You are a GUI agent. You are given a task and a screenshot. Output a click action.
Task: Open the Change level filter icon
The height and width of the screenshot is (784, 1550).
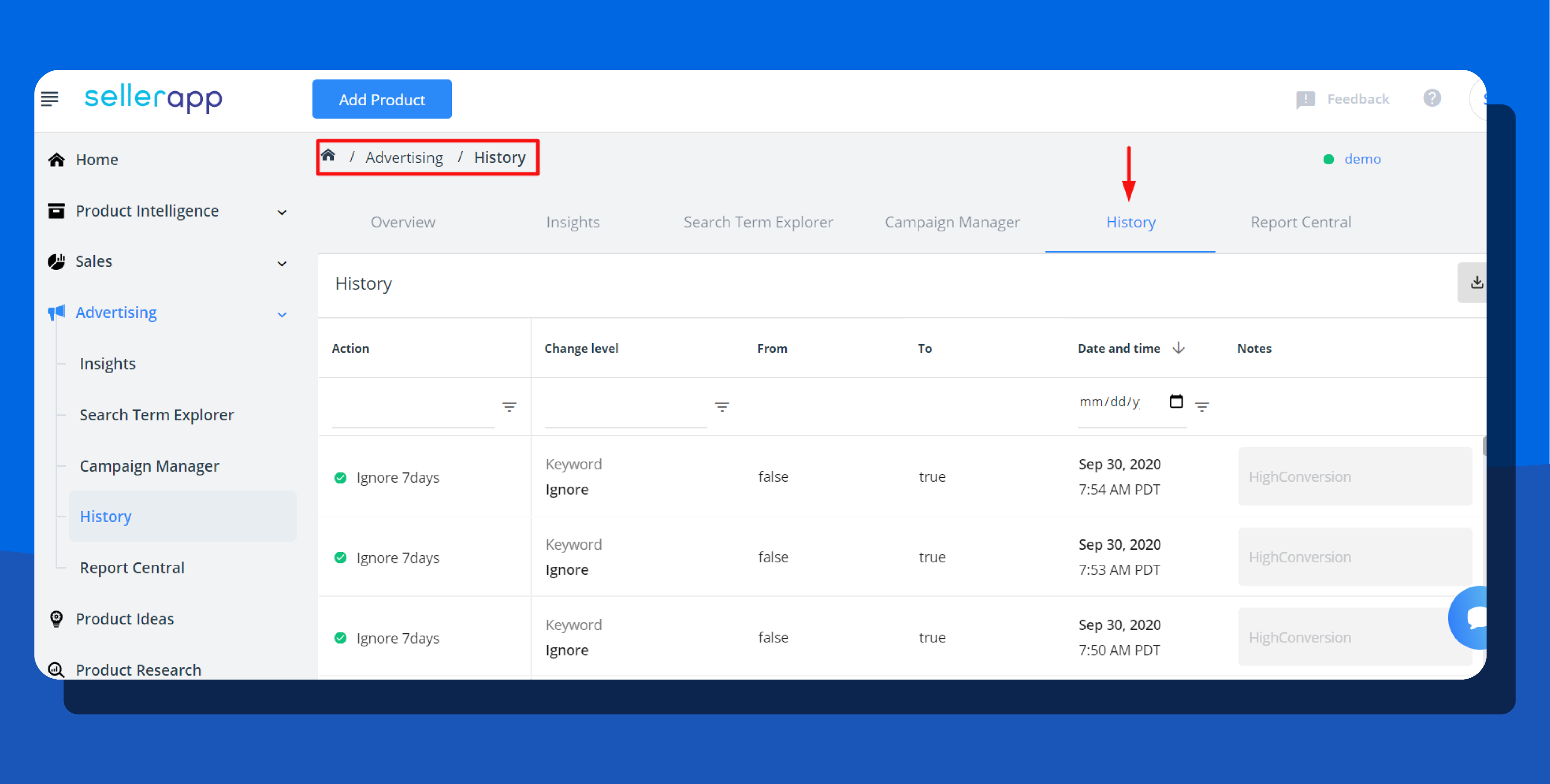point(722,407)
